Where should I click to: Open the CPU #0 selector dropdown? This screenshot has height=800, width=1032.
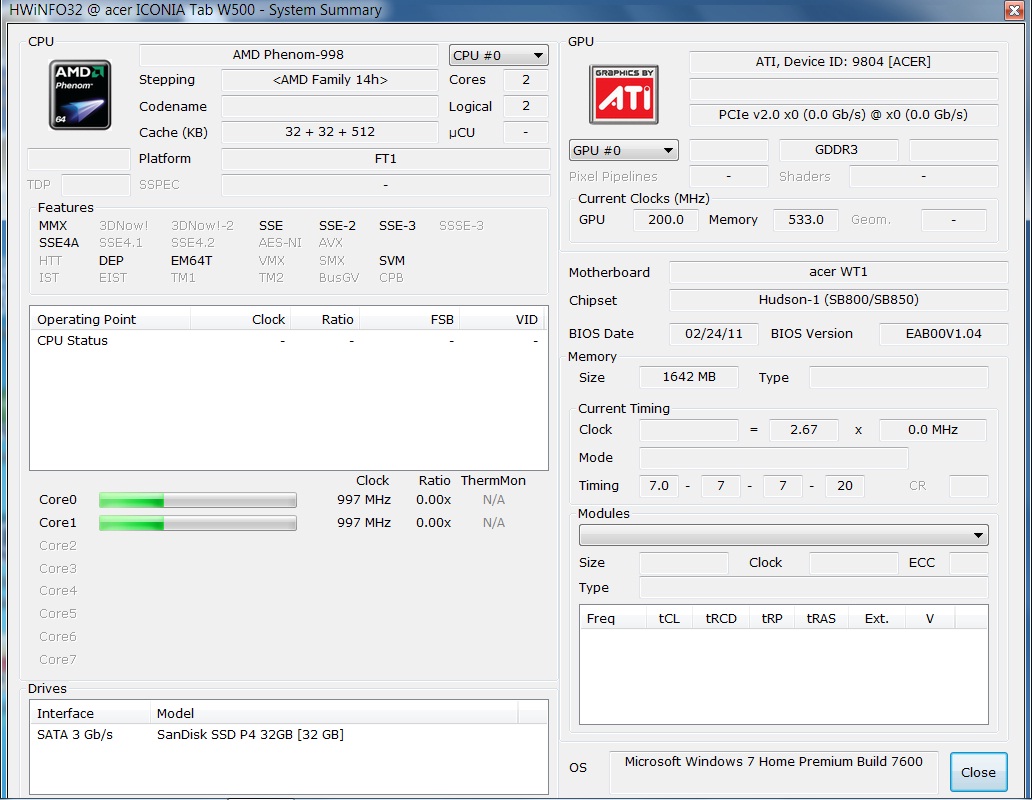pyautogui.click(x=498, y=55)
